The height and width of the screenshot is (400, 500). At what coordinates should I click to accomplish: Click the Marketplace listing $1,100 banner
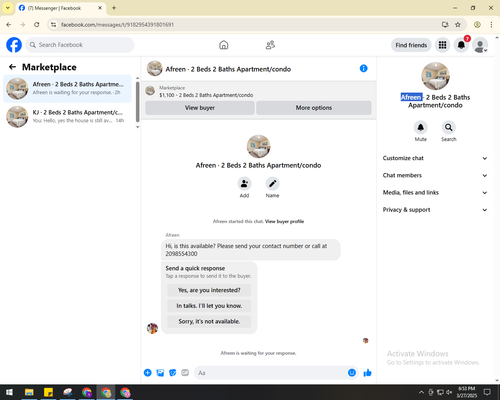pos(258,91)
